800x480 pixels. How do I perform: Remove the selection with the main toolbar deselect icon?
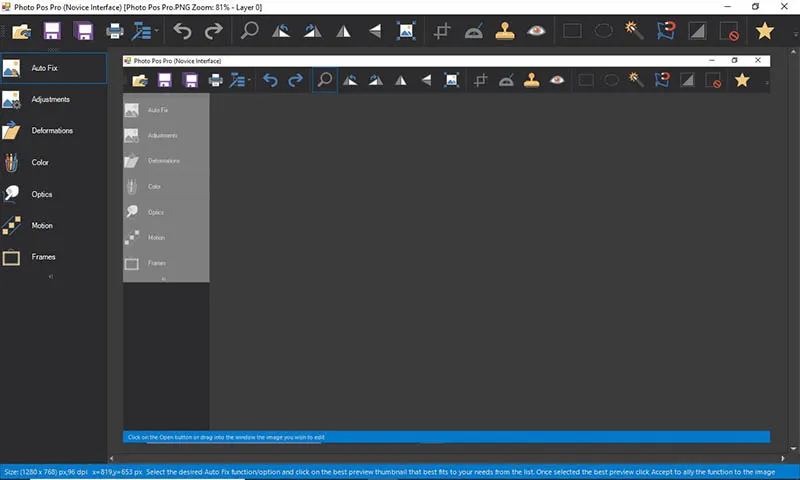(729, 31)
